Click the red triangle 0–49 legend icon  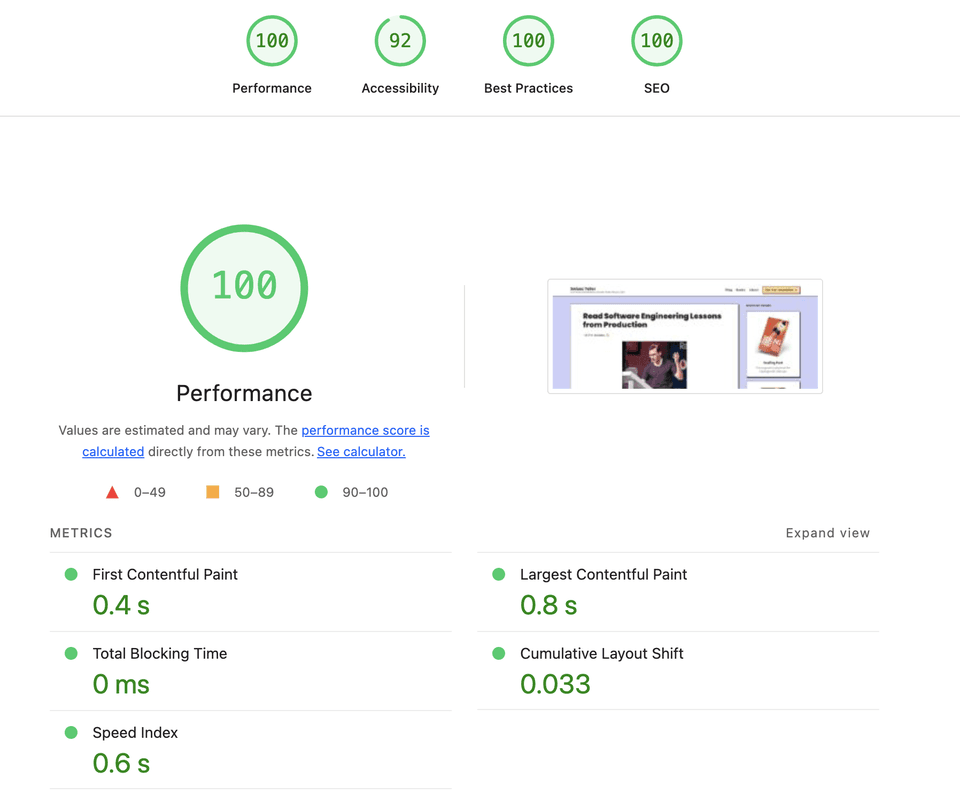pos(112,492)
